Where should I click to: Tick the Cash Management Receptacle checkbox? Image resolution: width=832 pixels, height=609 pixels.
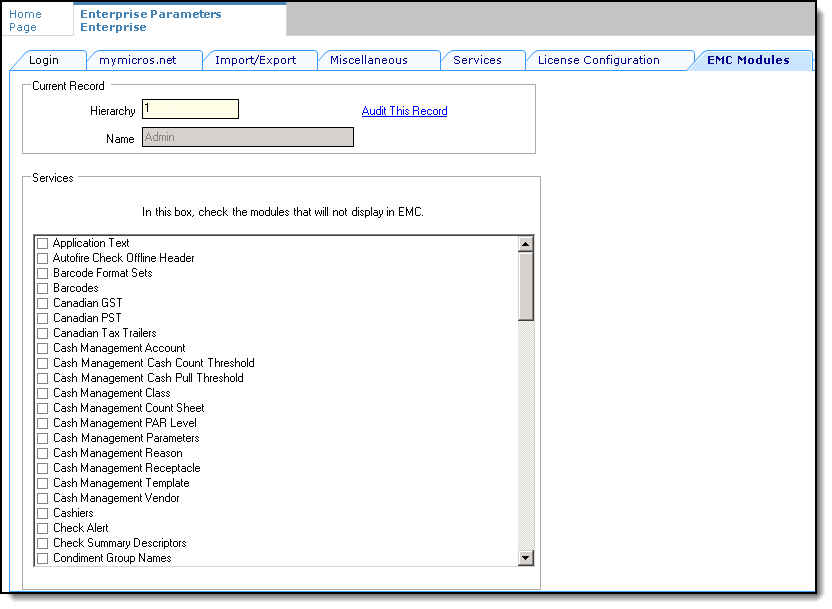[x=42, y=468]
